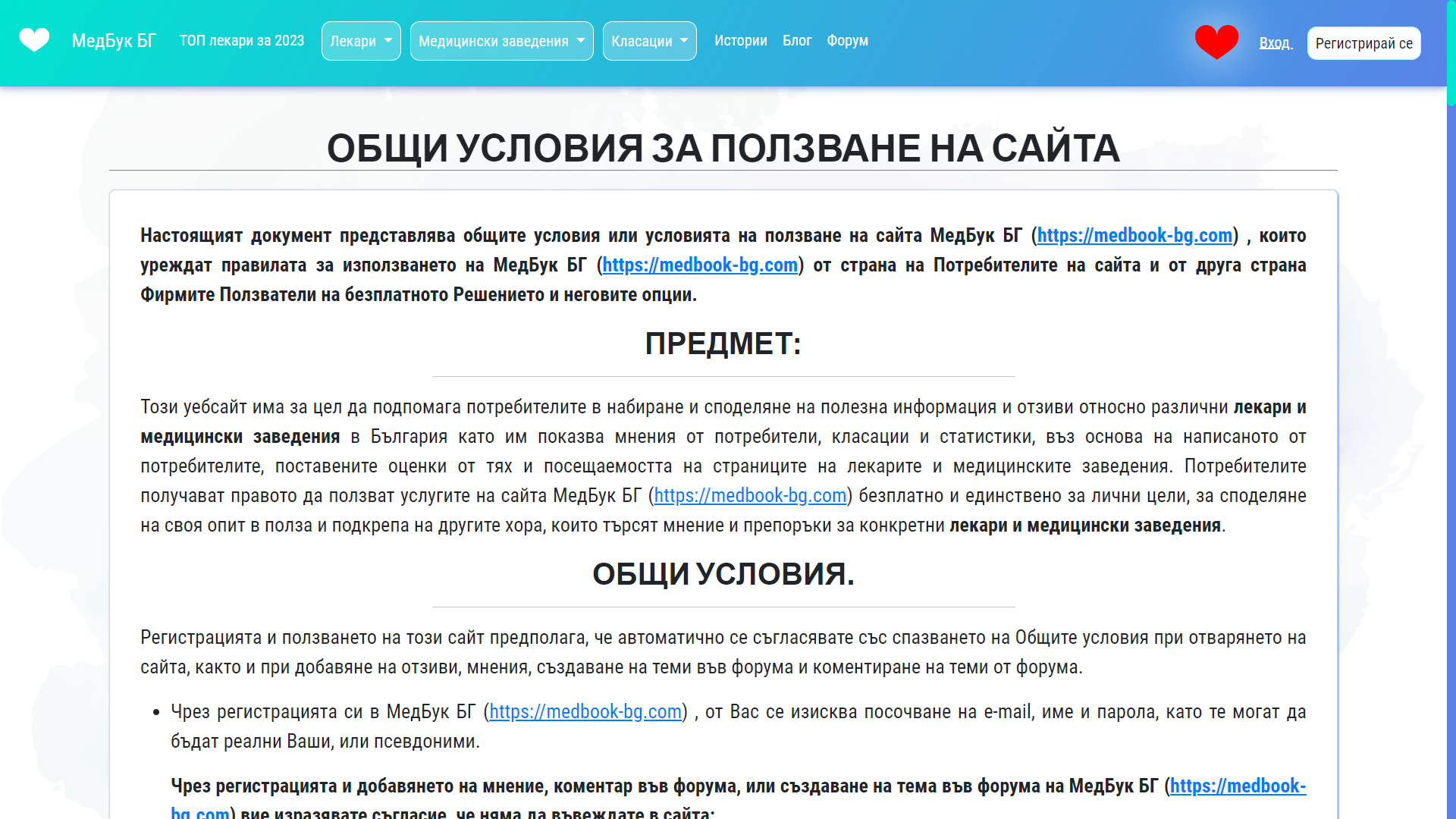
Task: Click the МедБук БГ heart logo
Action: tap(34, 40)
